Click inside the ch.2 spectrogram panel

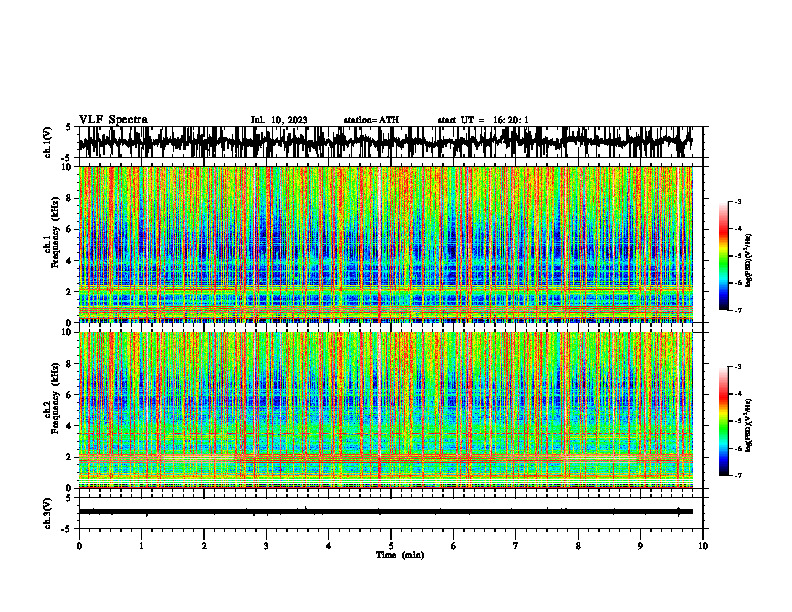(385, 410)
